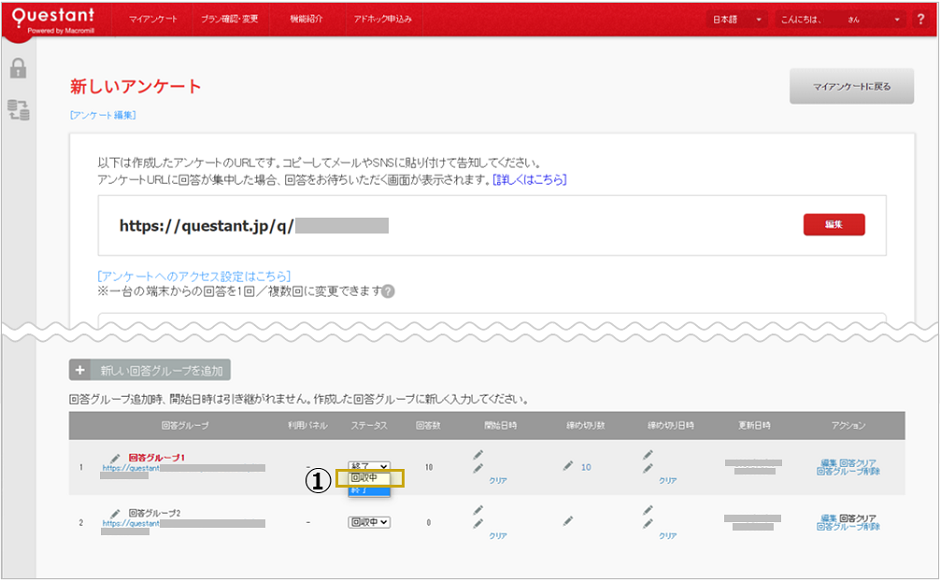Image resolution: width=940 pixels, height=581 pixels.
Task: Click the 締め切り日時 column header
Action: click(x=670, y=425)
